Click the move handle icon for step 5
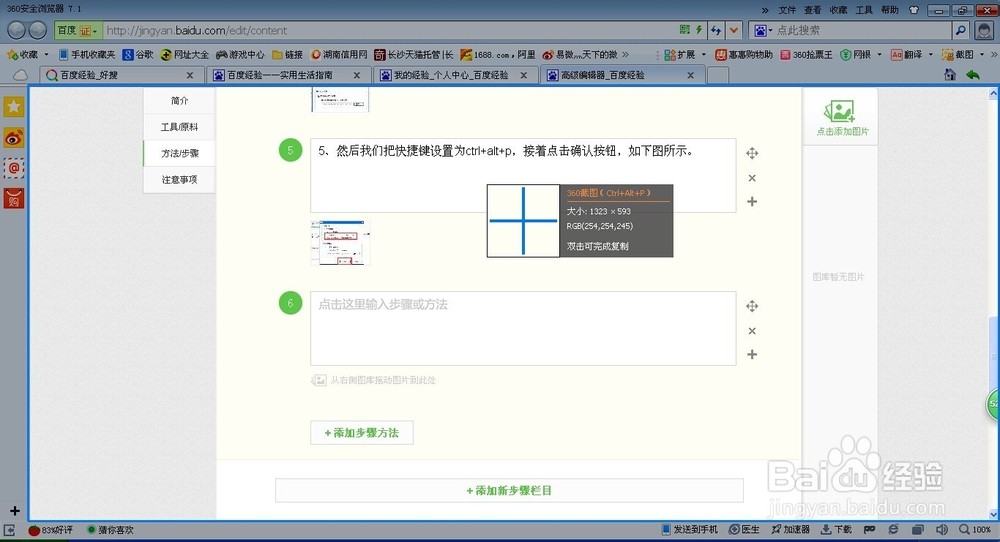The width and height of the screenshot is (1000, 542). click(x=752, y=153)
